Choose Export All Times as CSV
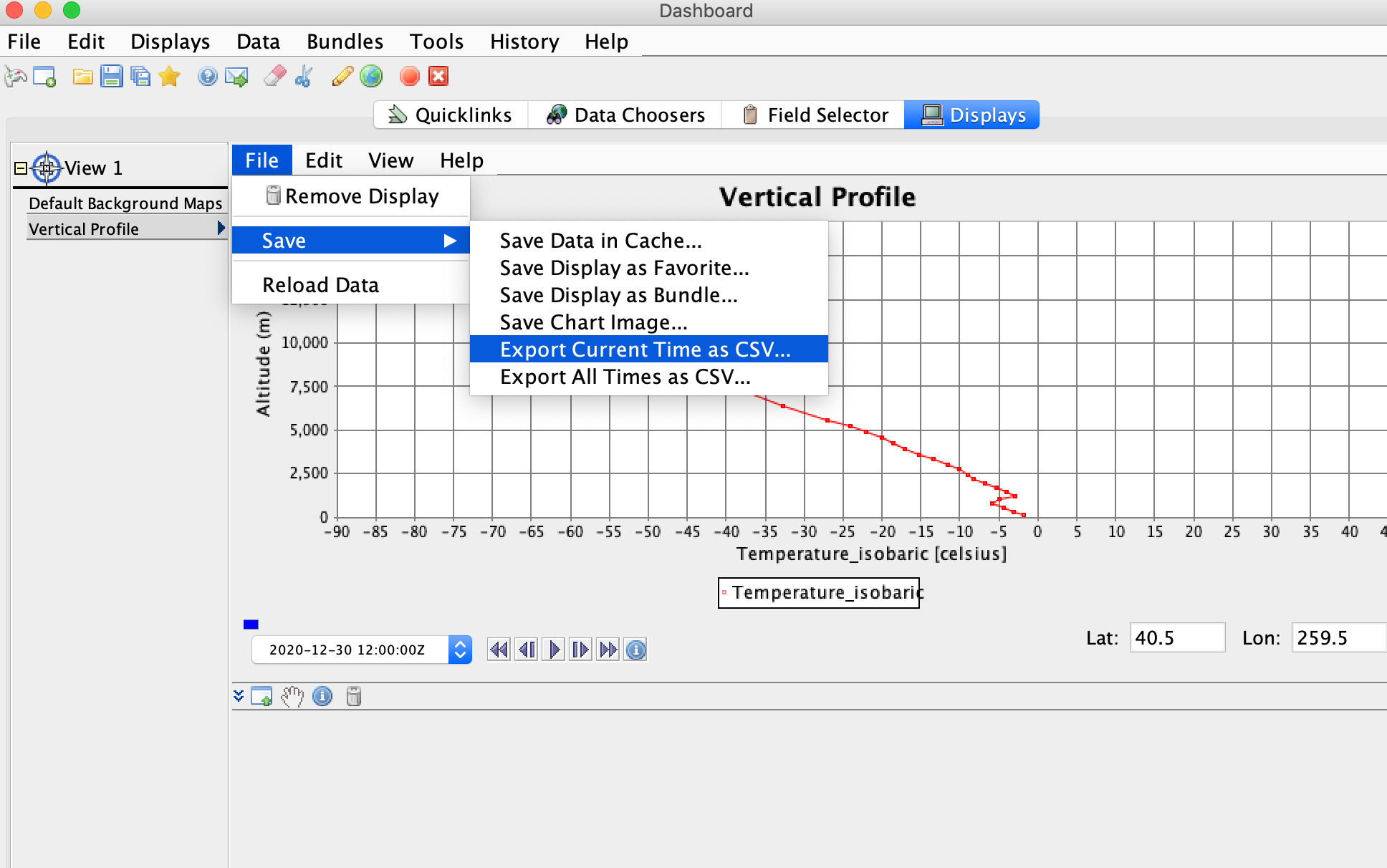Screen dimensions: 1387x868 pyautogui.click(x=625, y=377)
